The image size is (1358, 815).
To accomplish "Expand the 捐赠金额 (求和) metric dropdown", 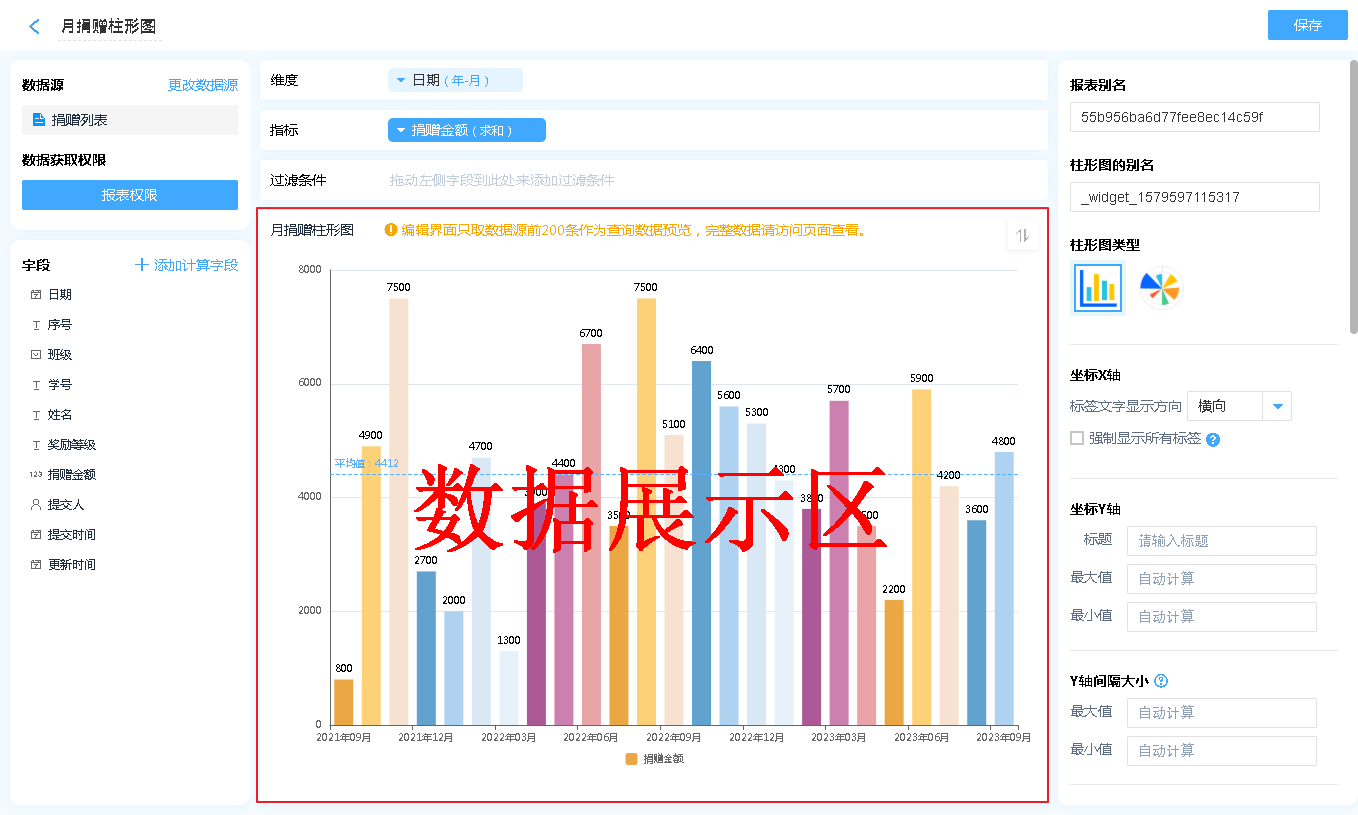I will (401, 130).
